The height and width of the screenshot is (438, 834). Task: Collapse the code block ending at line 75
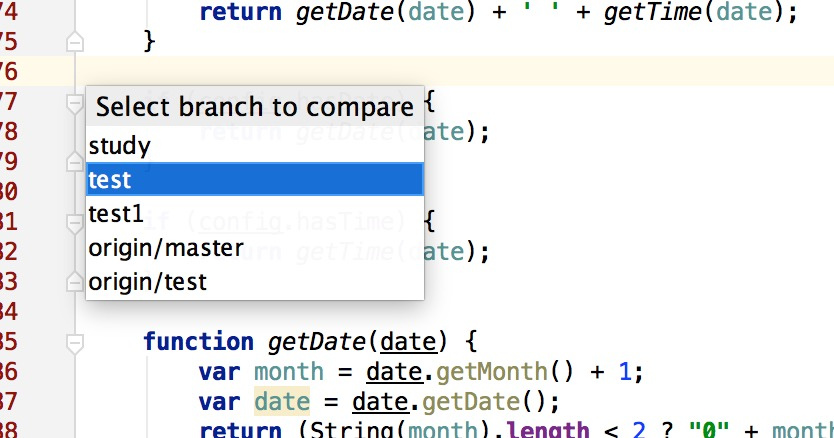coord(75,42)
